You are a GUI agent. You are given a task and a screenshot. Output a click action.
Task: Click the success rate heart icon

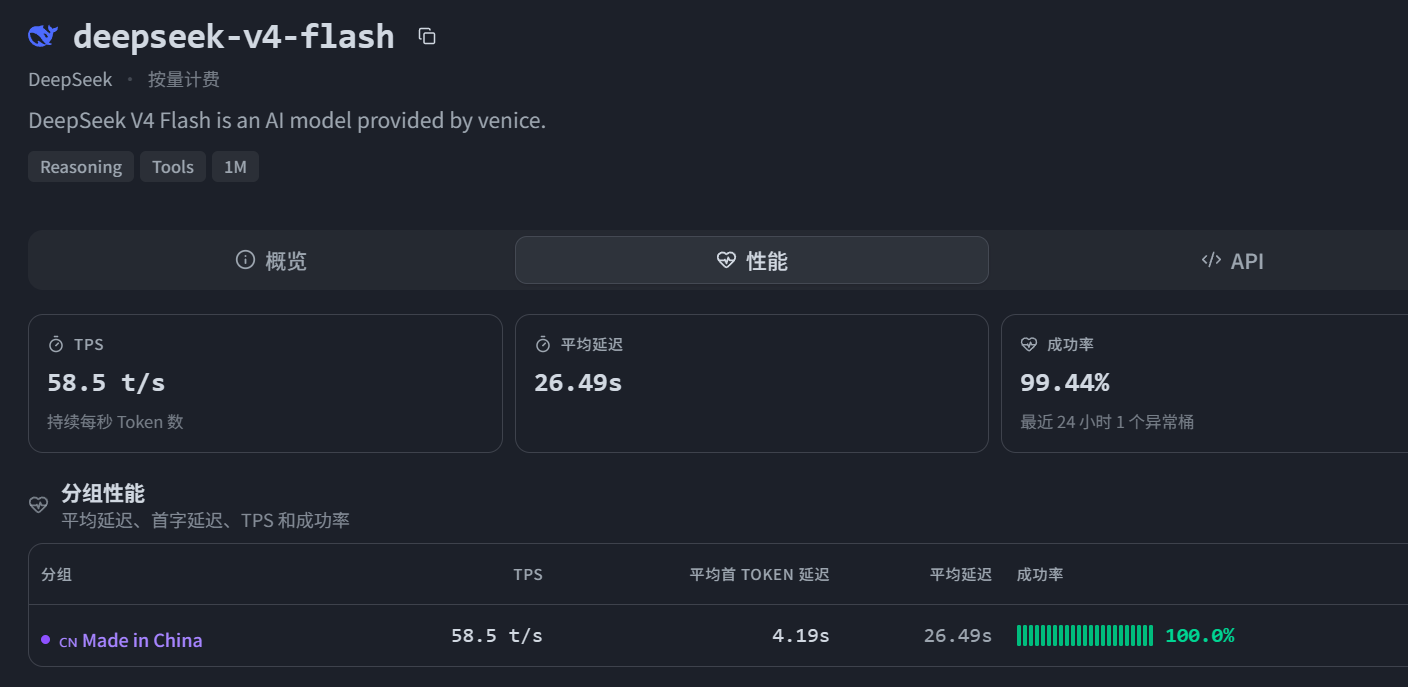coord(1029,344)
